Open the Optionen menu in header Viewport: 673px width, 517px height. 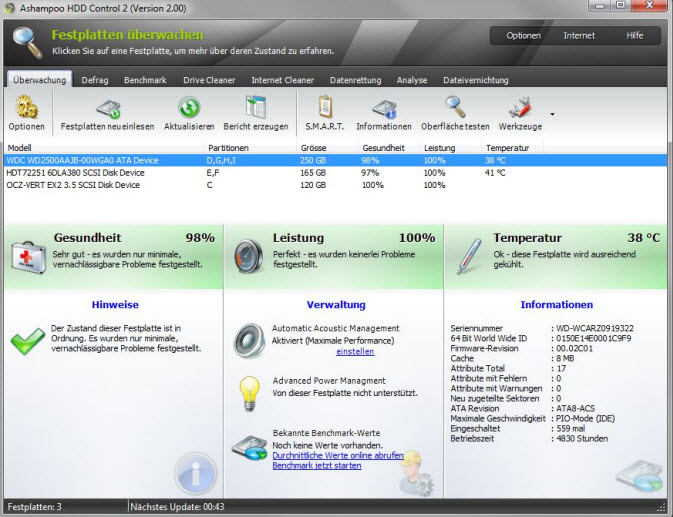click(x=523, y=36)
